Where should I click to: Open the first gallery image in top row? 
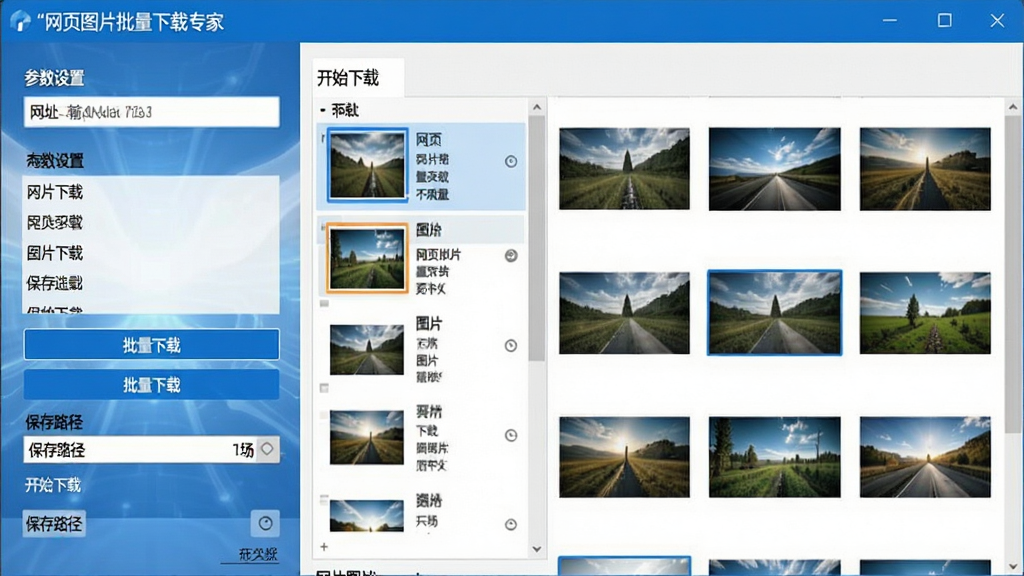[624, 168]
